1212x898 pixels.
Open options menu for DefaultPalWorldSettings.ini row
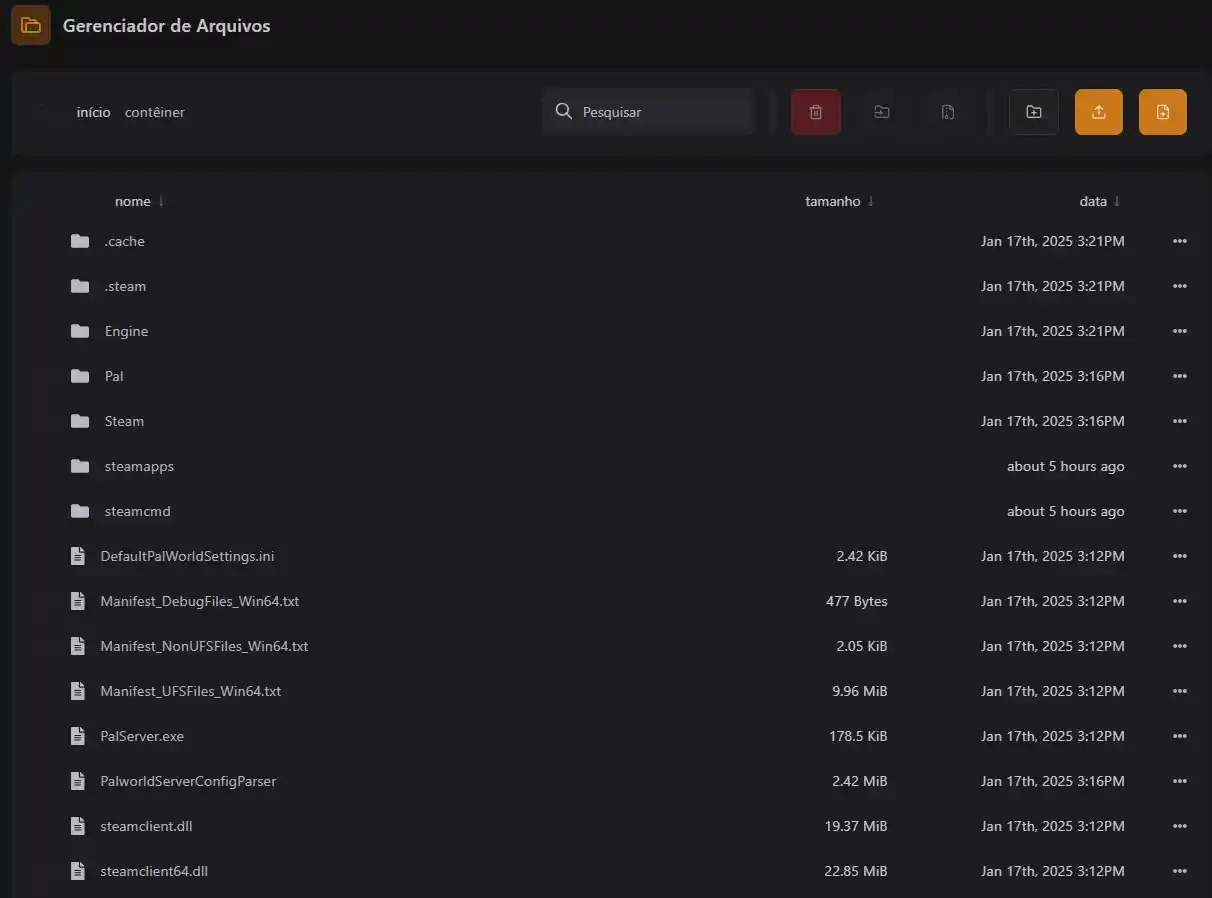[x=1179, y=556]
